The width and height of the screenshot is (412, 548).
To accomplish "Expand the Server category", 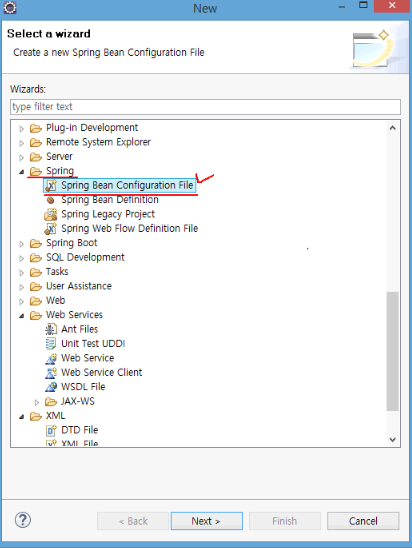I will (22, 158).
